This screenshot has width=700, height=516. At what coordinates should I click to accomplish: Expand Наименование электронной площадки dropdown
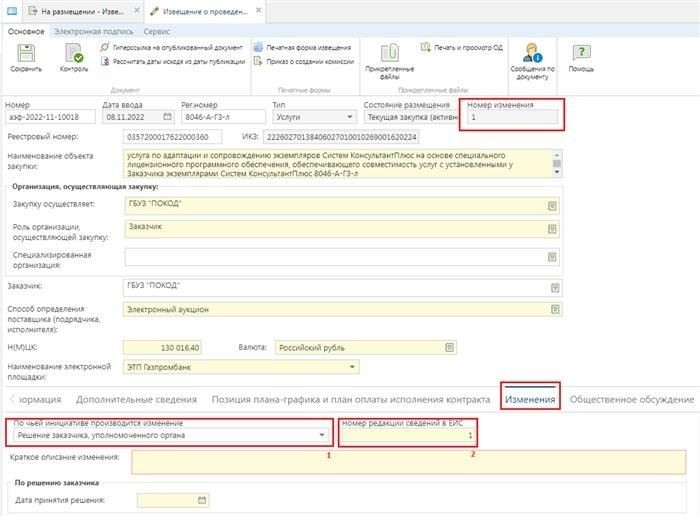point(352,367)
